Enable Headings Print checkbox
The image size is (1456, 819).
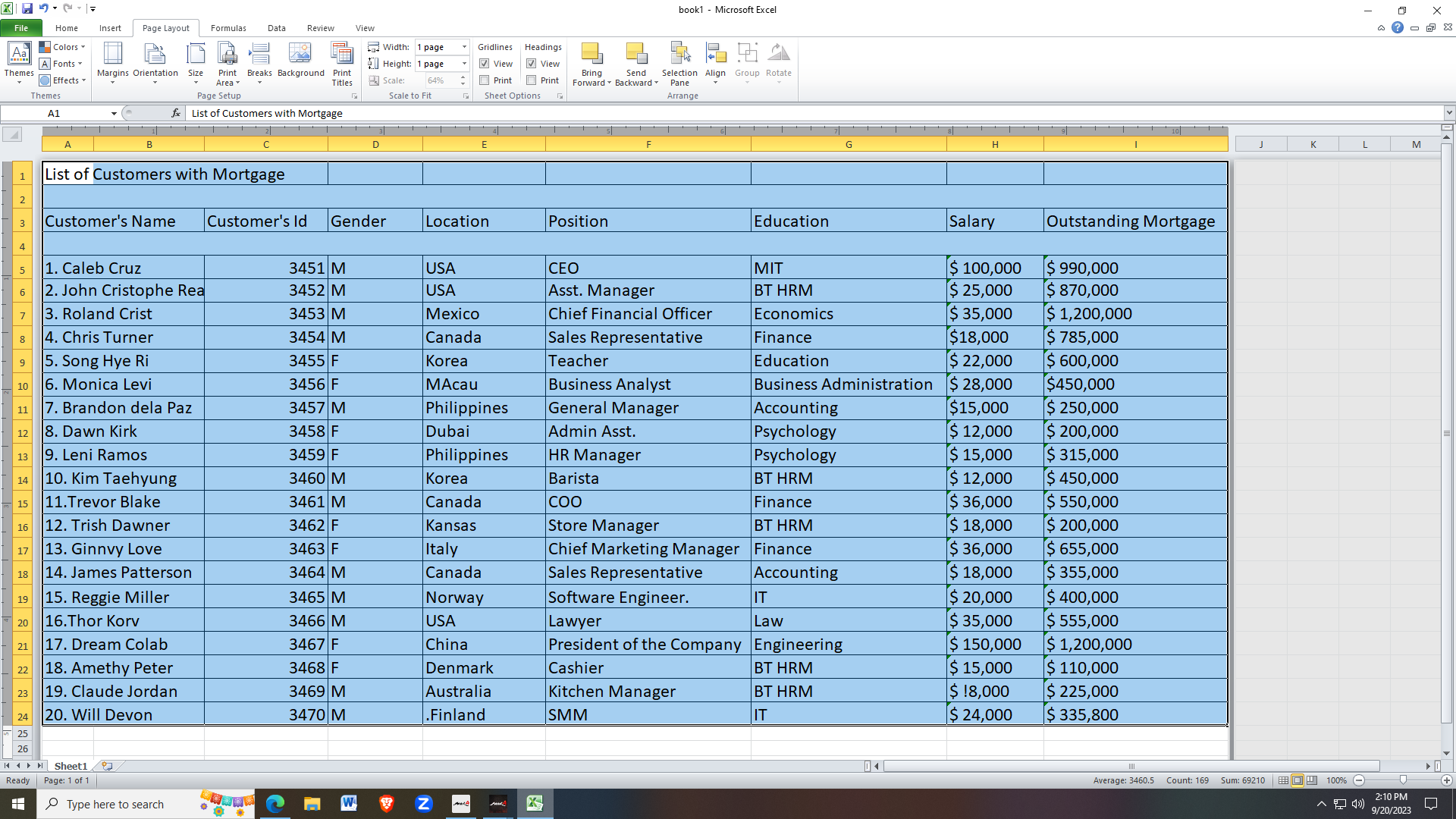tap(532, 80)
